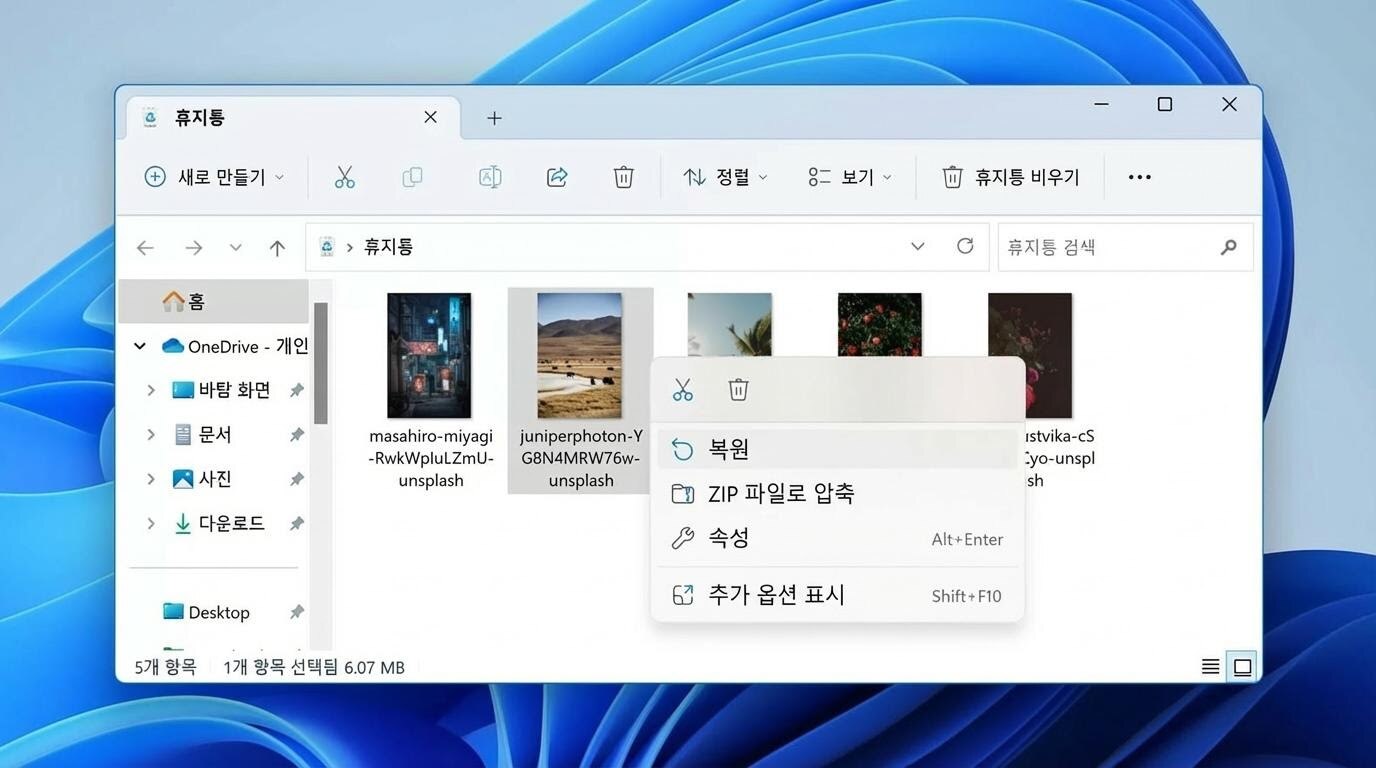Open the 보기 view dropdown
Viewport: 1376px width, 768px height.
tap(848, 177)
